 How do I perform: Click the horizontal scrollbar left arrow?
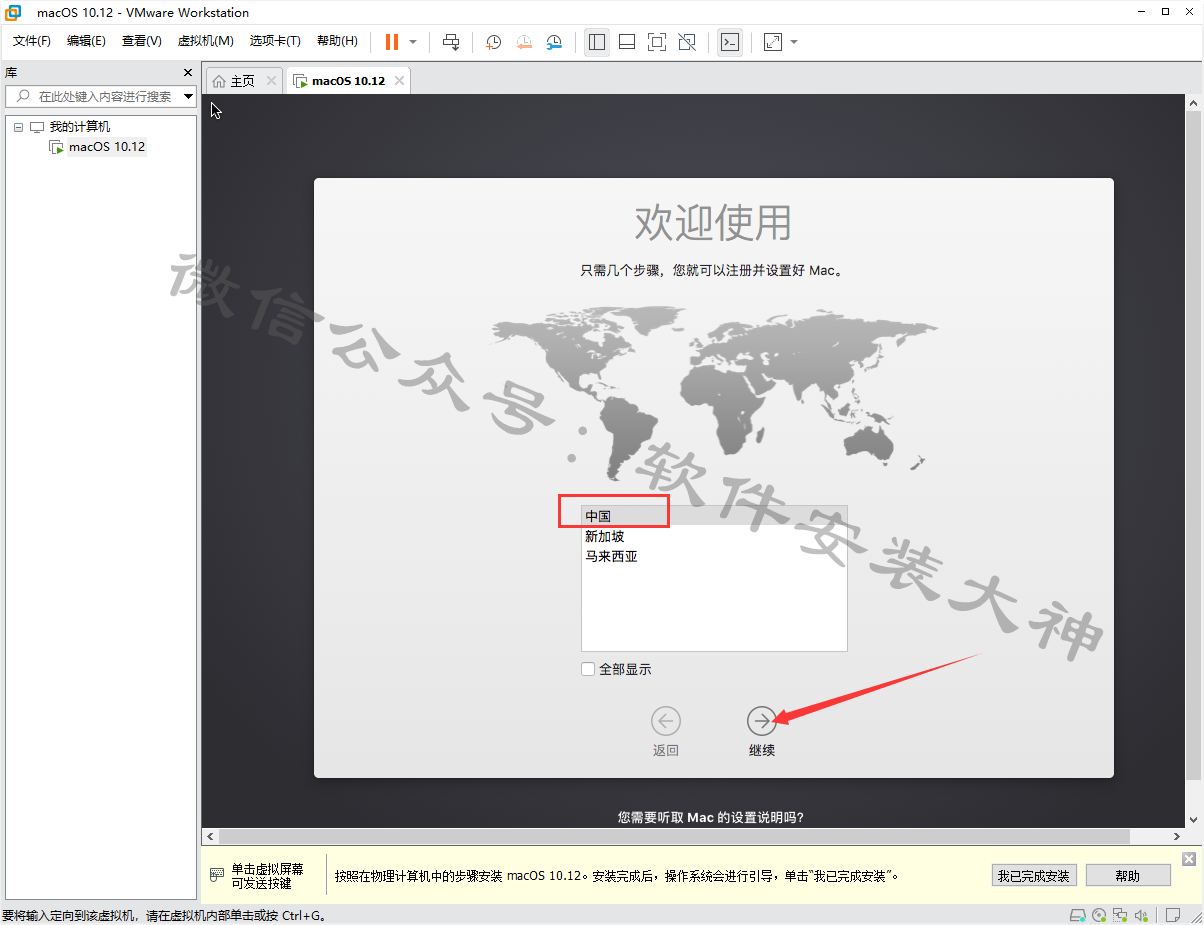[x=209, y=836]
